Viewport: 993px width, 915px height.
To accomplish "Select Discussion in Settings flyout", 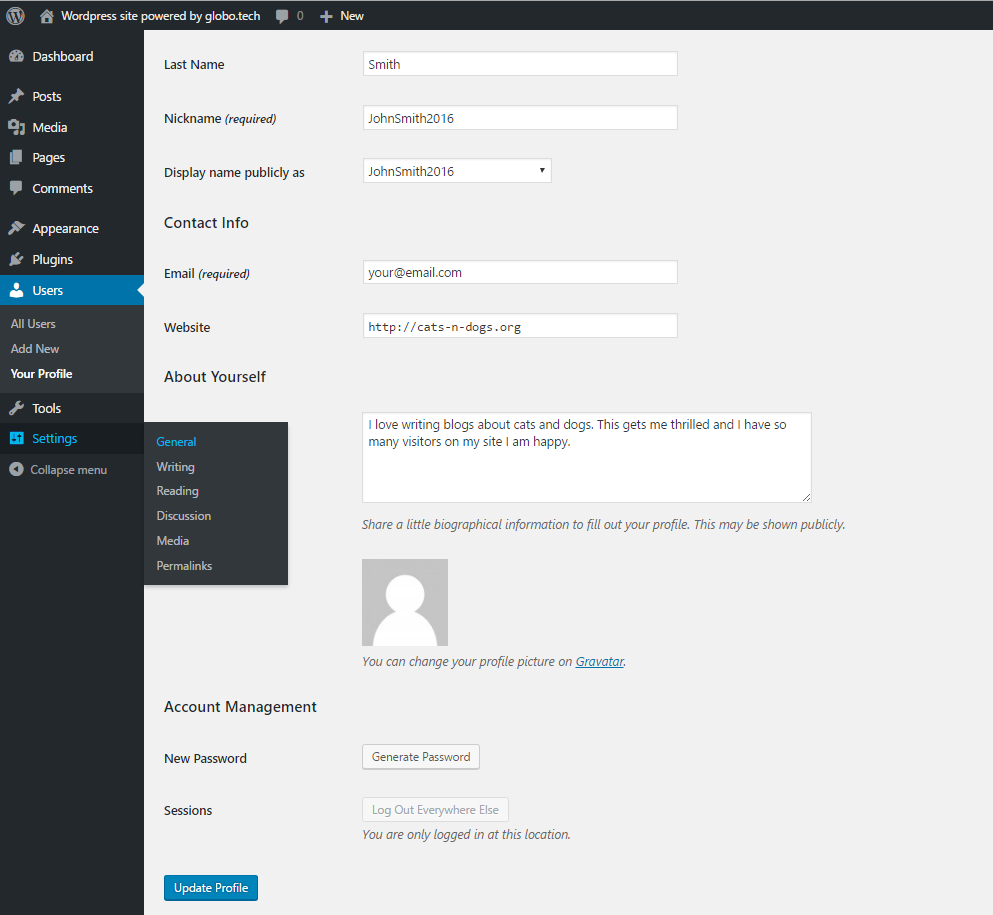I will click(184, 516).
